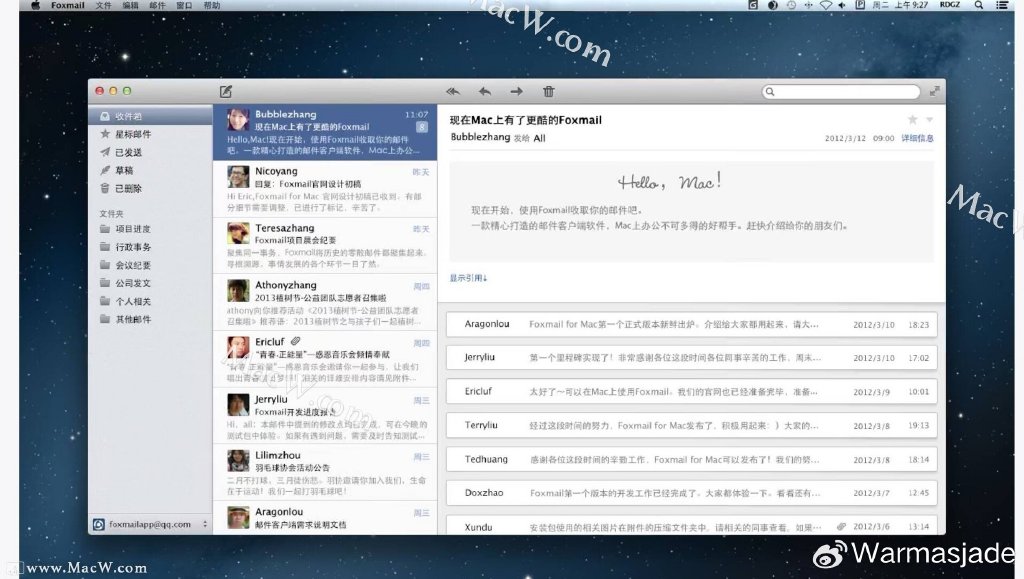This screenshot has height=579, width=1024.
Task: Click the RDGZ user name in the menu bar
Action: (950, 5)
